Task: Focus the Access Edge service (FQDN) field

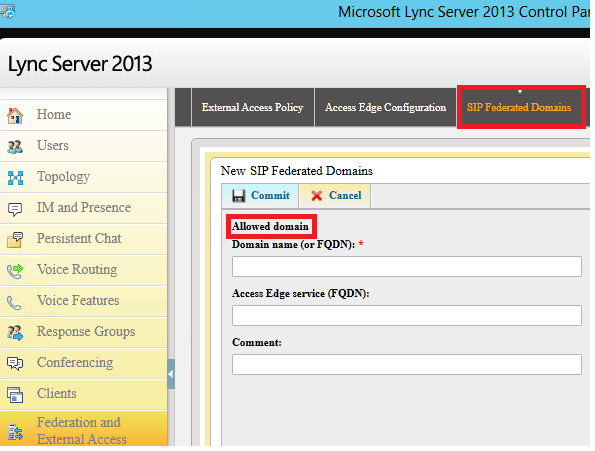Action: pos(407,315)
